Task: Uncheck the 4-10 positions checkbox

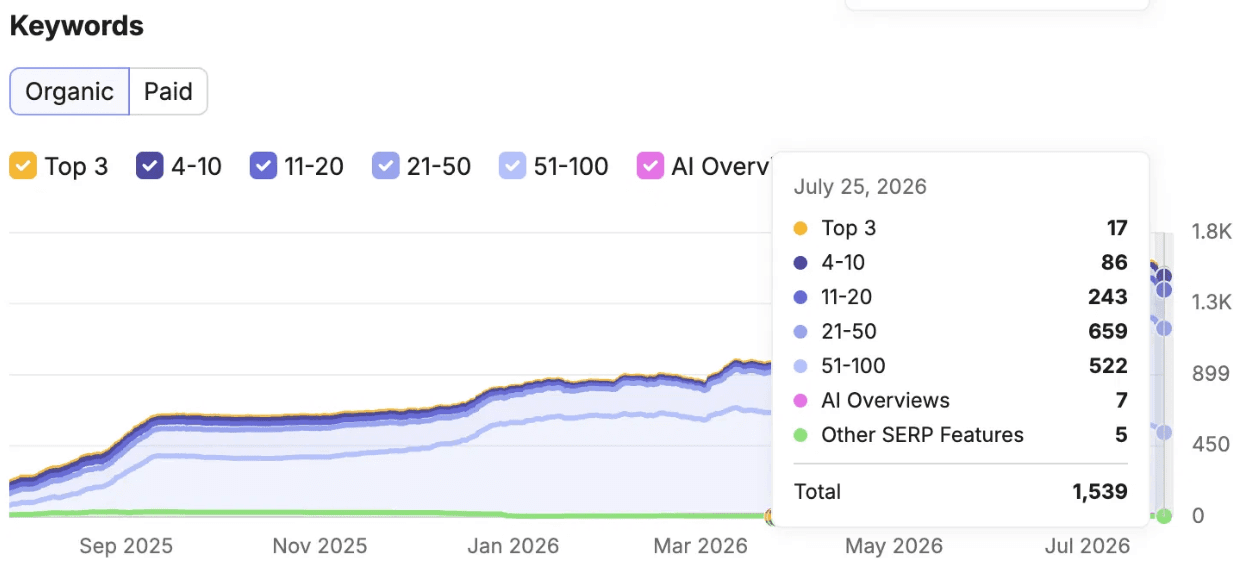Action: click(150, 166)
